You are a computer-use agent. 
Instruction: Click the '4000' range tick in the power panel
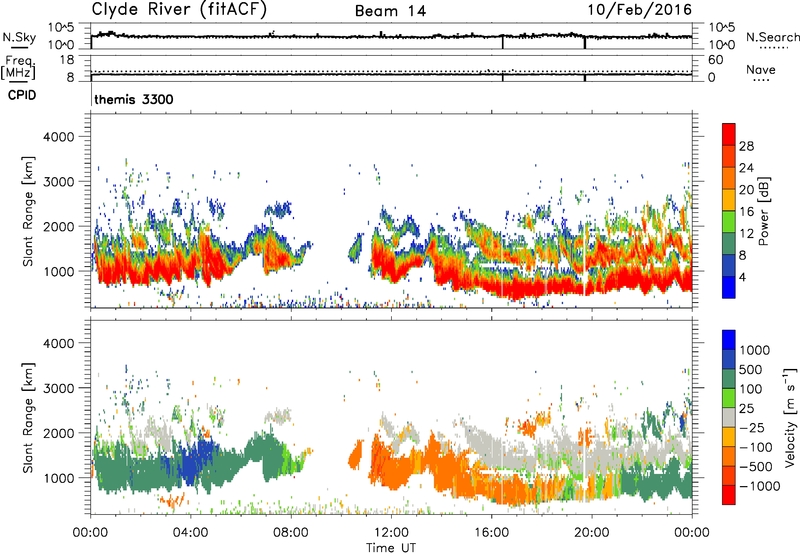(x=59, y=137)
